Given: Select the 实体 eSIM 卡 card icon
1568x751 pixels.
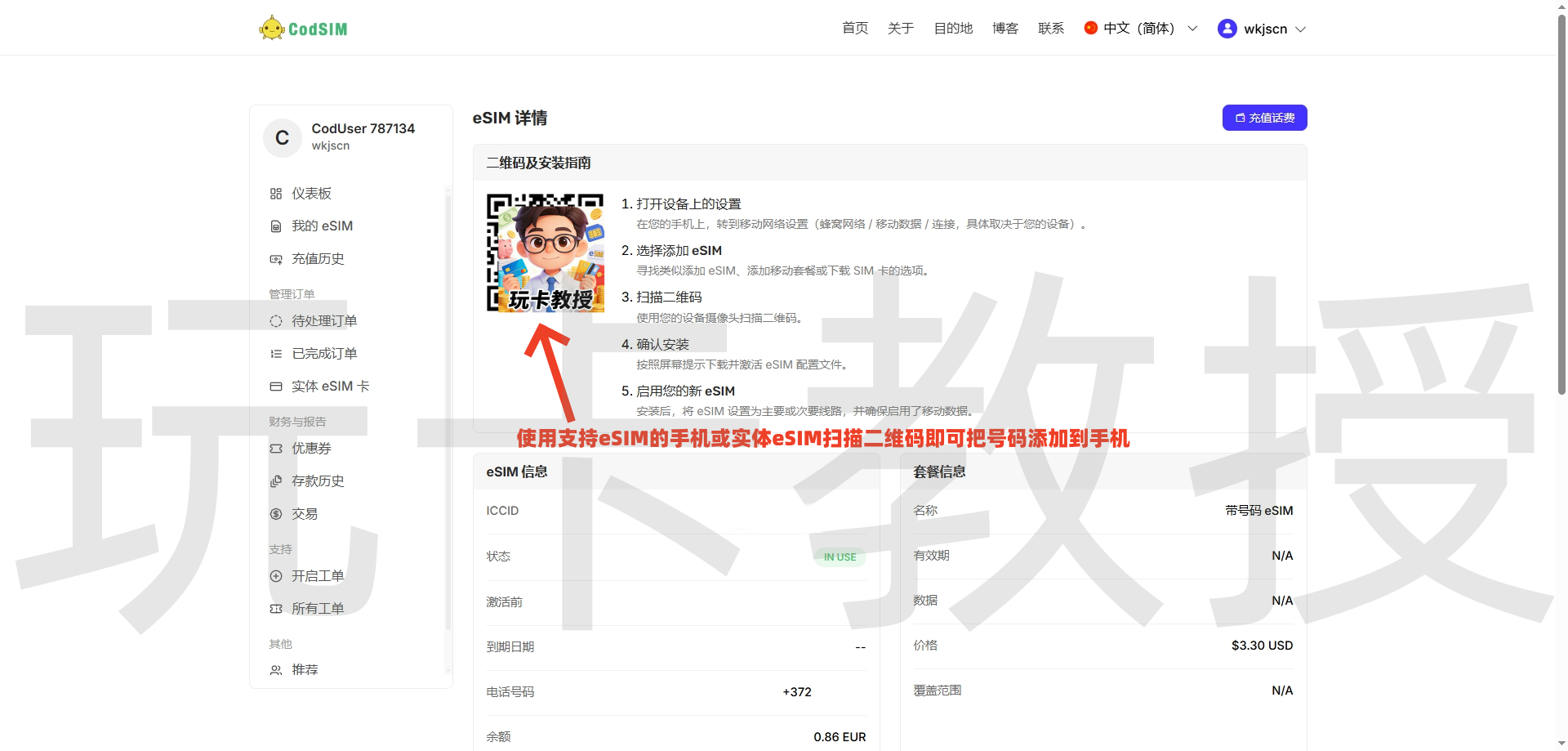Looking at the screenshot, I should click(276, 386).
